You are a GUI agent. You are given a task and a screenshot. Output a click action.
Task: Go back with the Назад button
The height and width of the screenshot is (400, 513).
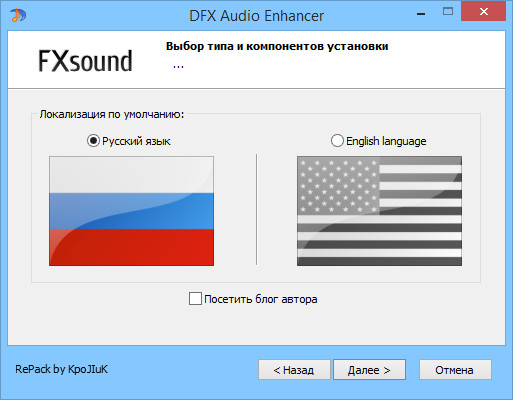294,370
